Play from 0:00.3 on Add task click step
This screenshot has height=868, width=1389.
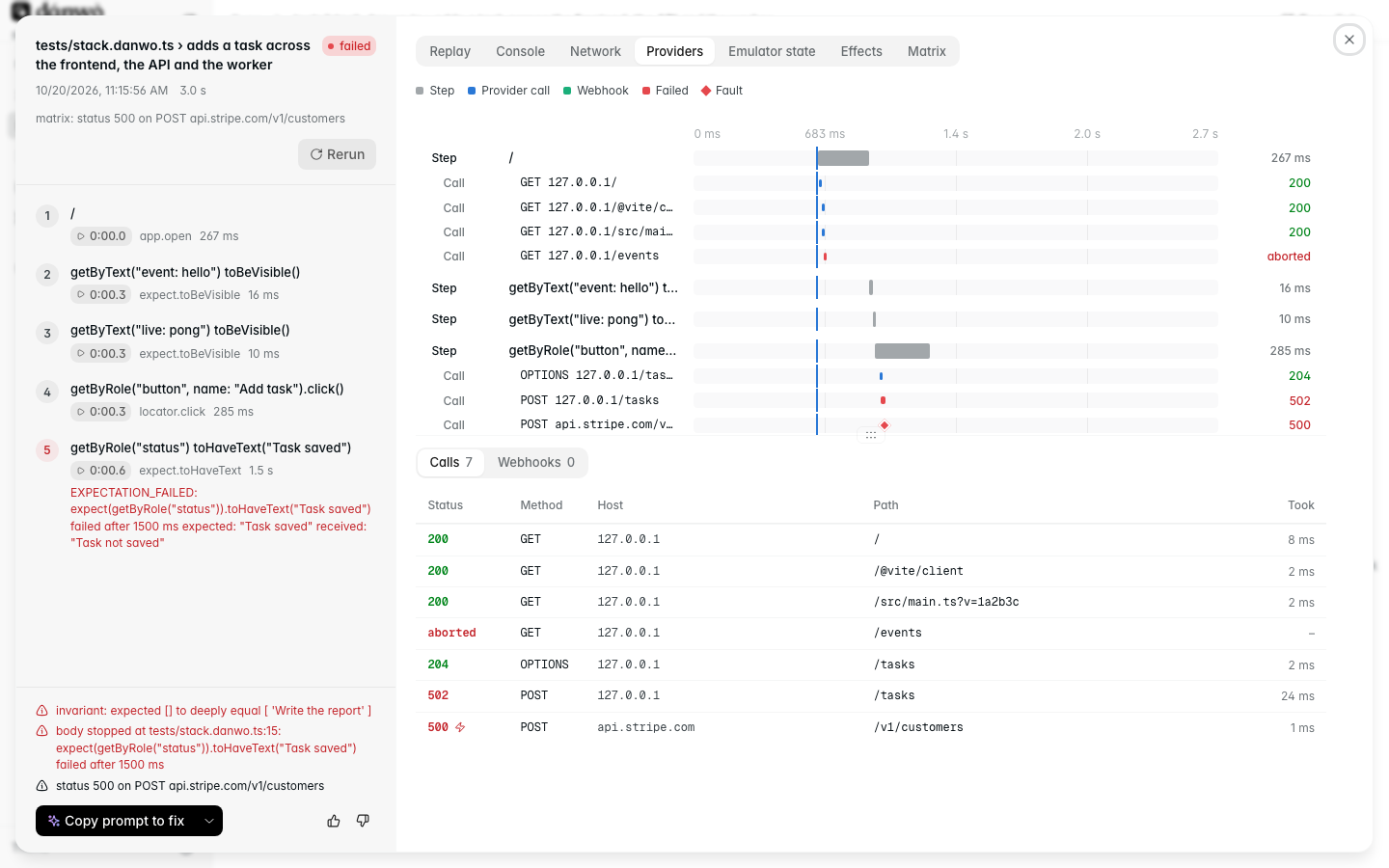point(101,412)
